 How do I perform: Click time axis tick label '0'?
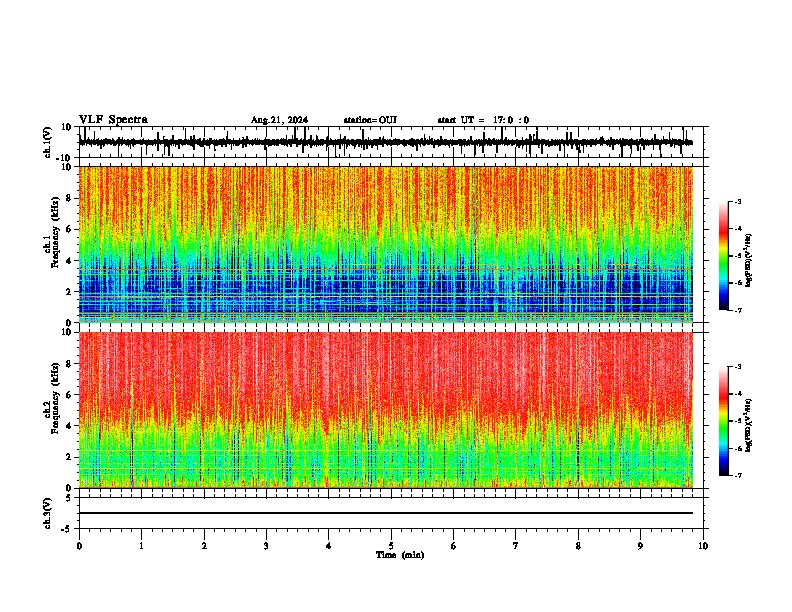click(79, 546)
